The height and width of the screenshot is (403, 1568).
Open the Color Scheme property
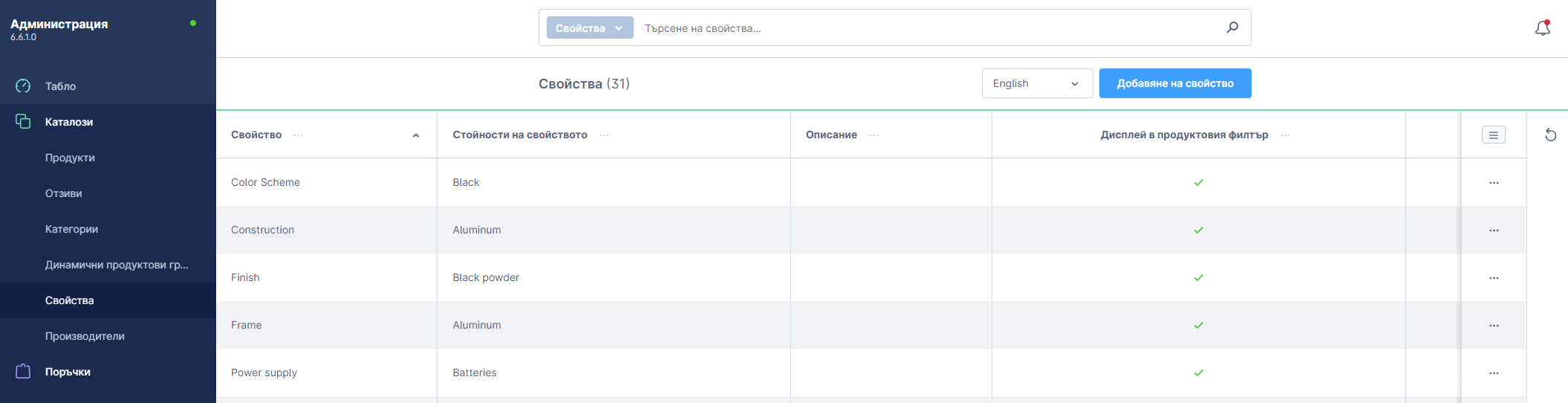[265, 182]
